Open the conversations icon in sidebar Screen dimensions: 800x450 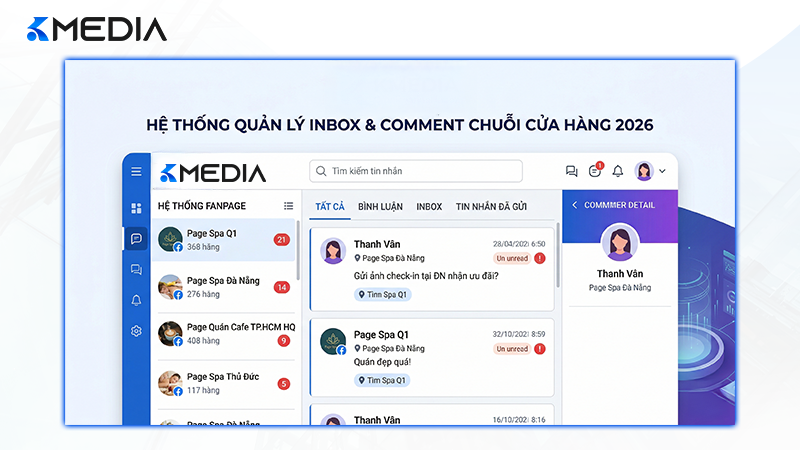136,269
